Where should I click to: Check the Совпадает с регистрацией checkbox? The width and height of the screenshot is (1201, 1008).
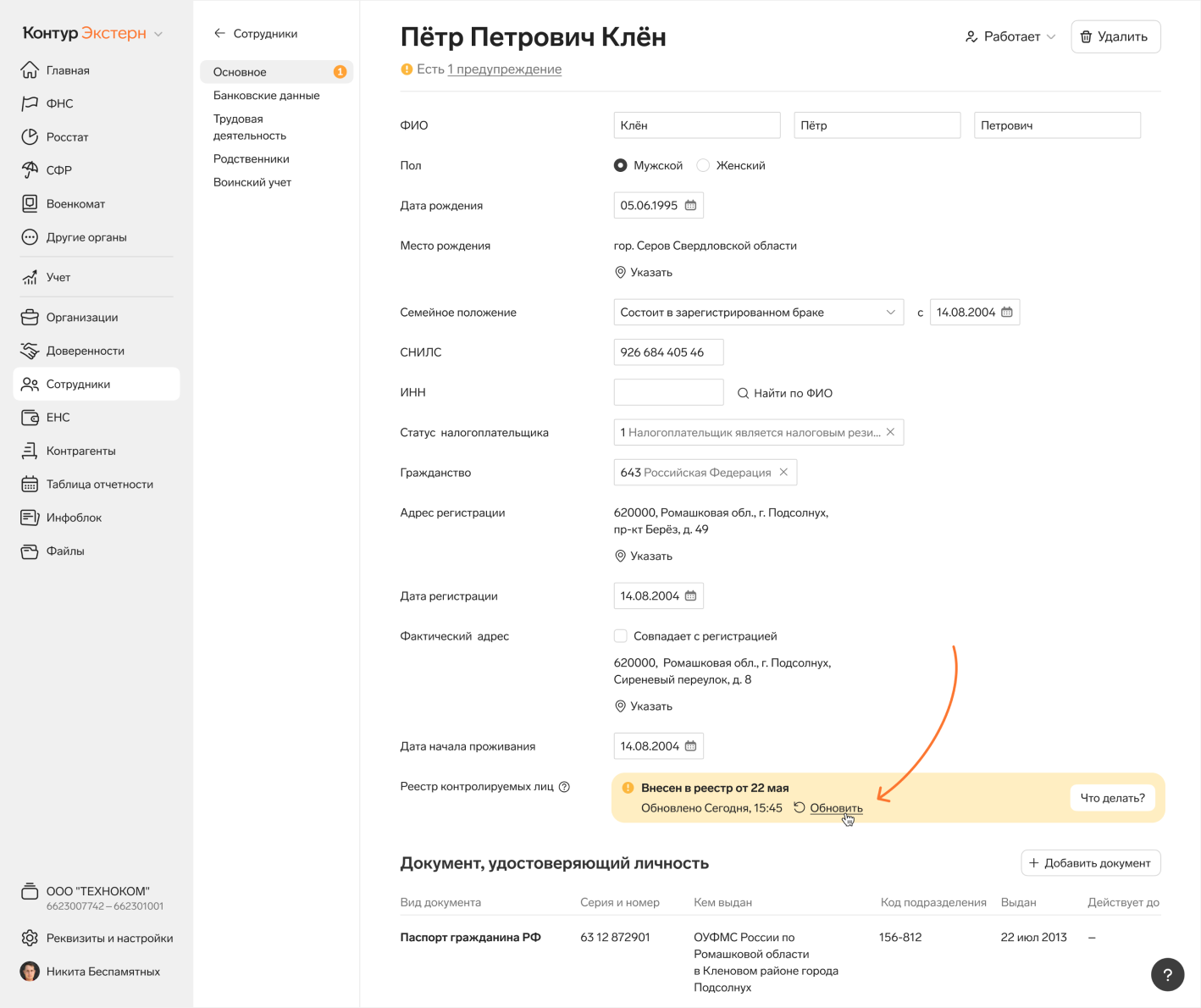621,636
